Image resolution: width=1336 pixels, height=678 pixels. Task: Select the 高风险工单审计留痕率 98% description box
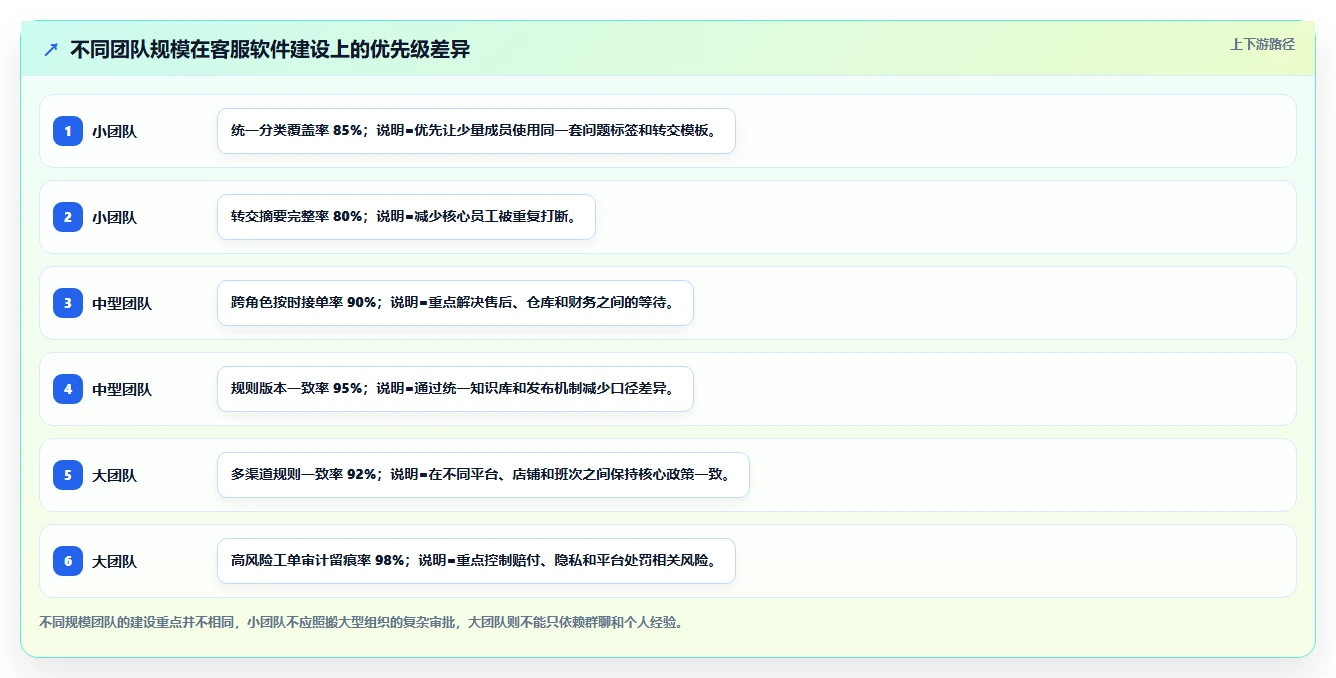coord(476,561)
